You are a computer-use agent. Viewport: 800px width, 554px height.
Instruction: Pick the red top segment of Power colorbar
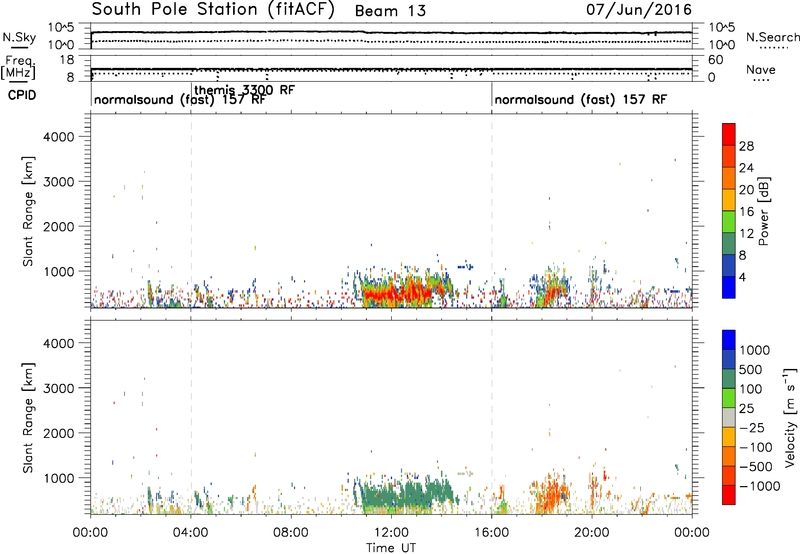coord(729,134)
